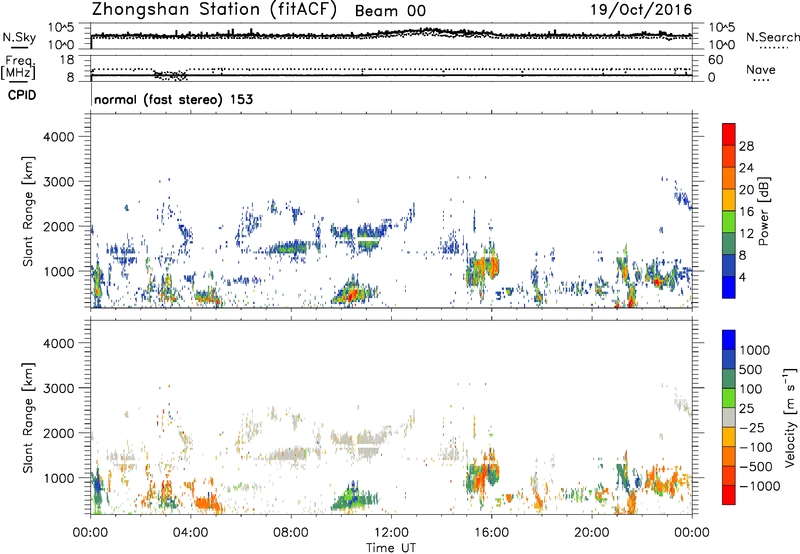This screenshot has width=800, height=554.
Task: Click power colorbar value 16
Action: coord(746,212)
